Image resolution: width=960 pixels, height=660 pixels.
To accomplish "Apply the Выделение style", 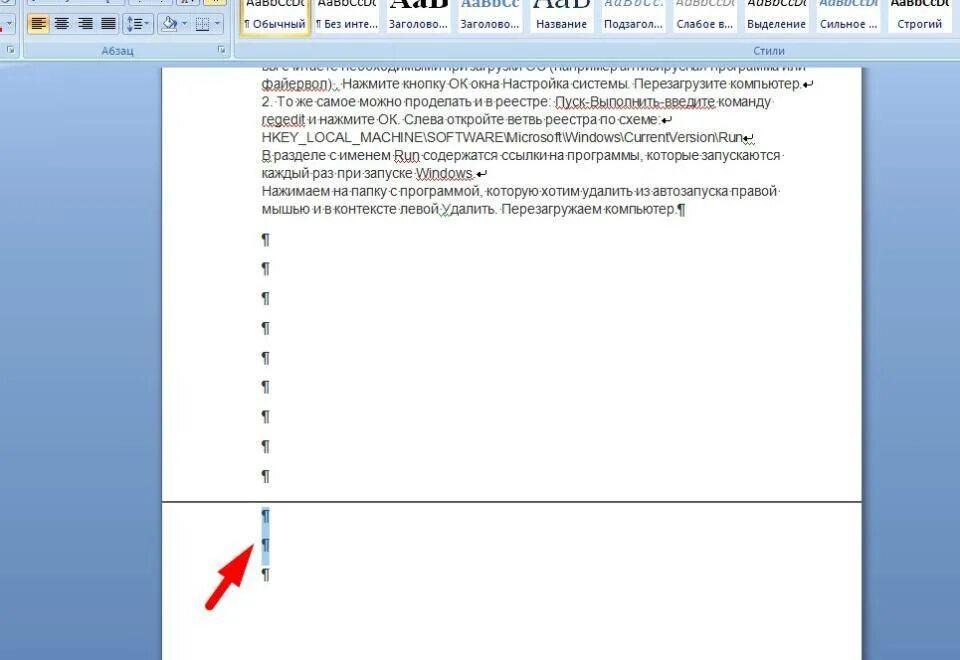I will (776, 17).
